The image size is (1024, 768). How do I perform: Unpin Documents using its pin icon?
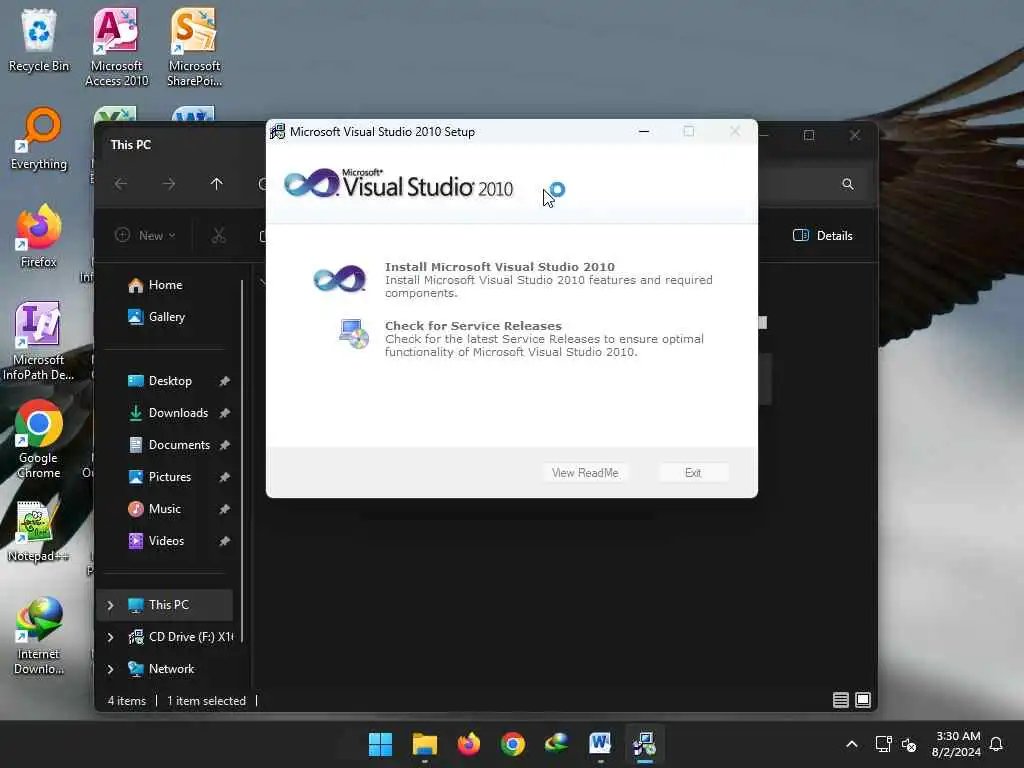tap(224, 445)
